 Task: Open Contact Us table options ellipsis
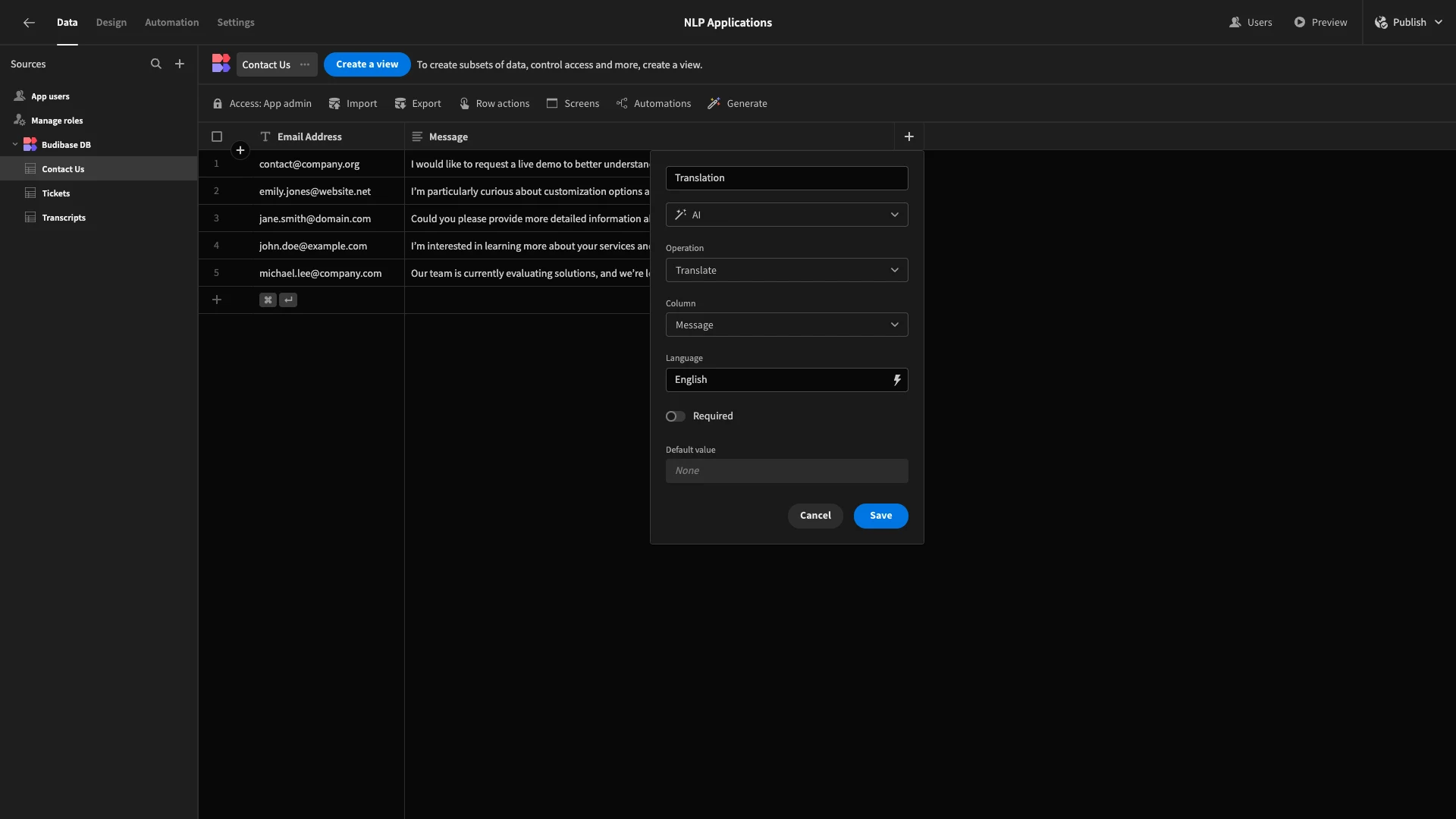click(305, 64)
